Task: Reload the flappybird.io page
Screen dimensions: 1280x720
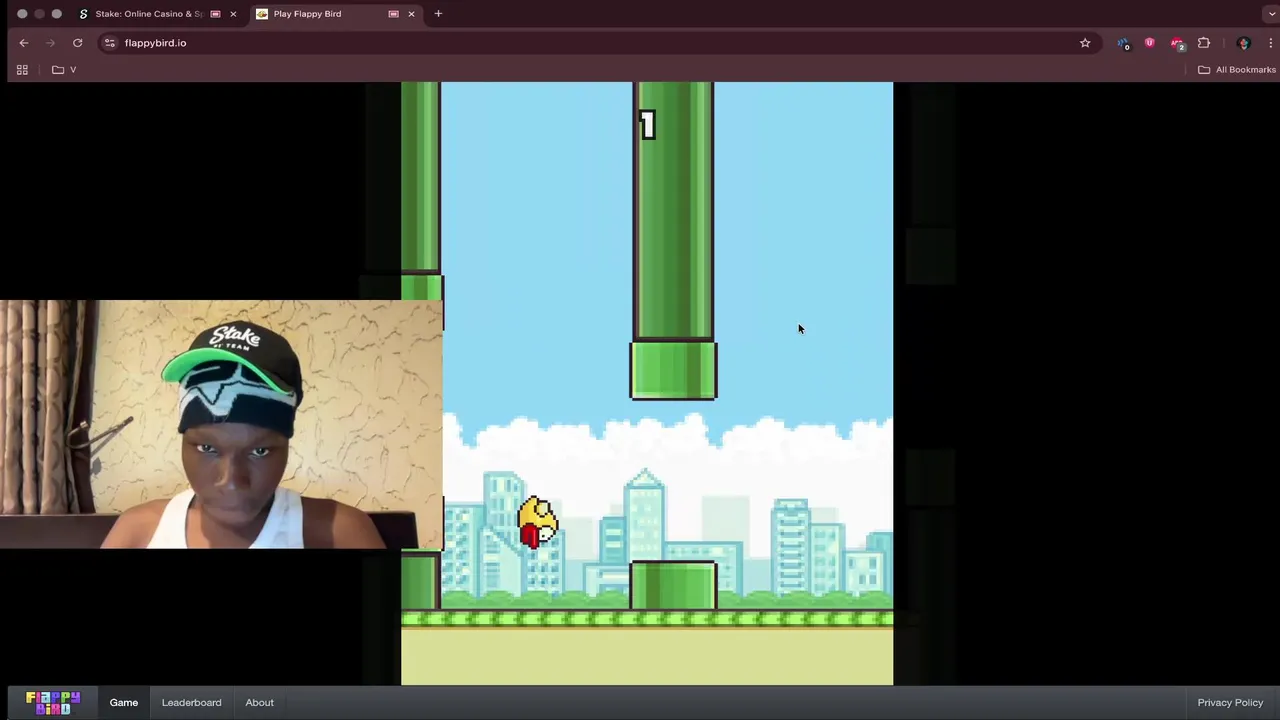Action: 77,43
